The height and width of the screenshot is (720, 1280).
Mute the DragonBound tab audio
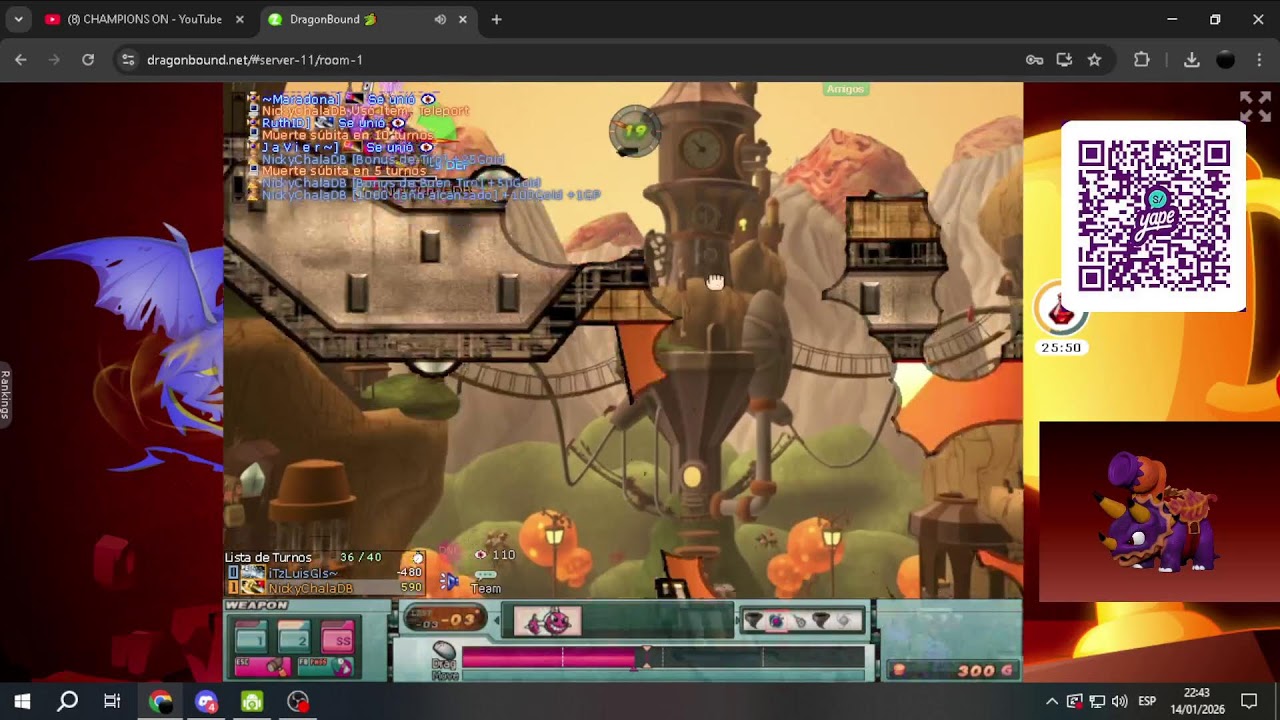coord(440,19)
